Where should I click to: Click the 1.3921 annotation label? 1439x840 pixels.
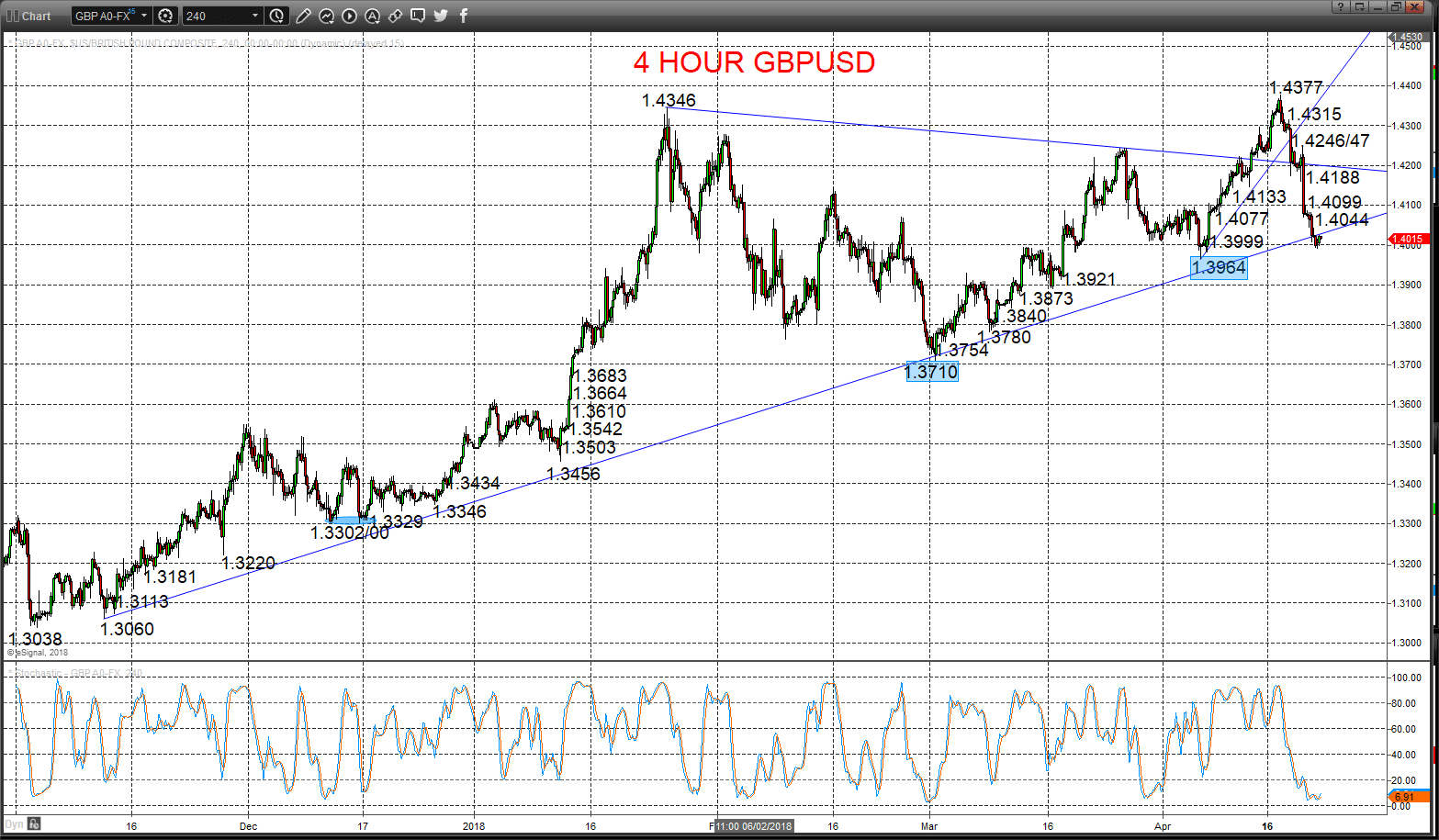[1089, 279]
